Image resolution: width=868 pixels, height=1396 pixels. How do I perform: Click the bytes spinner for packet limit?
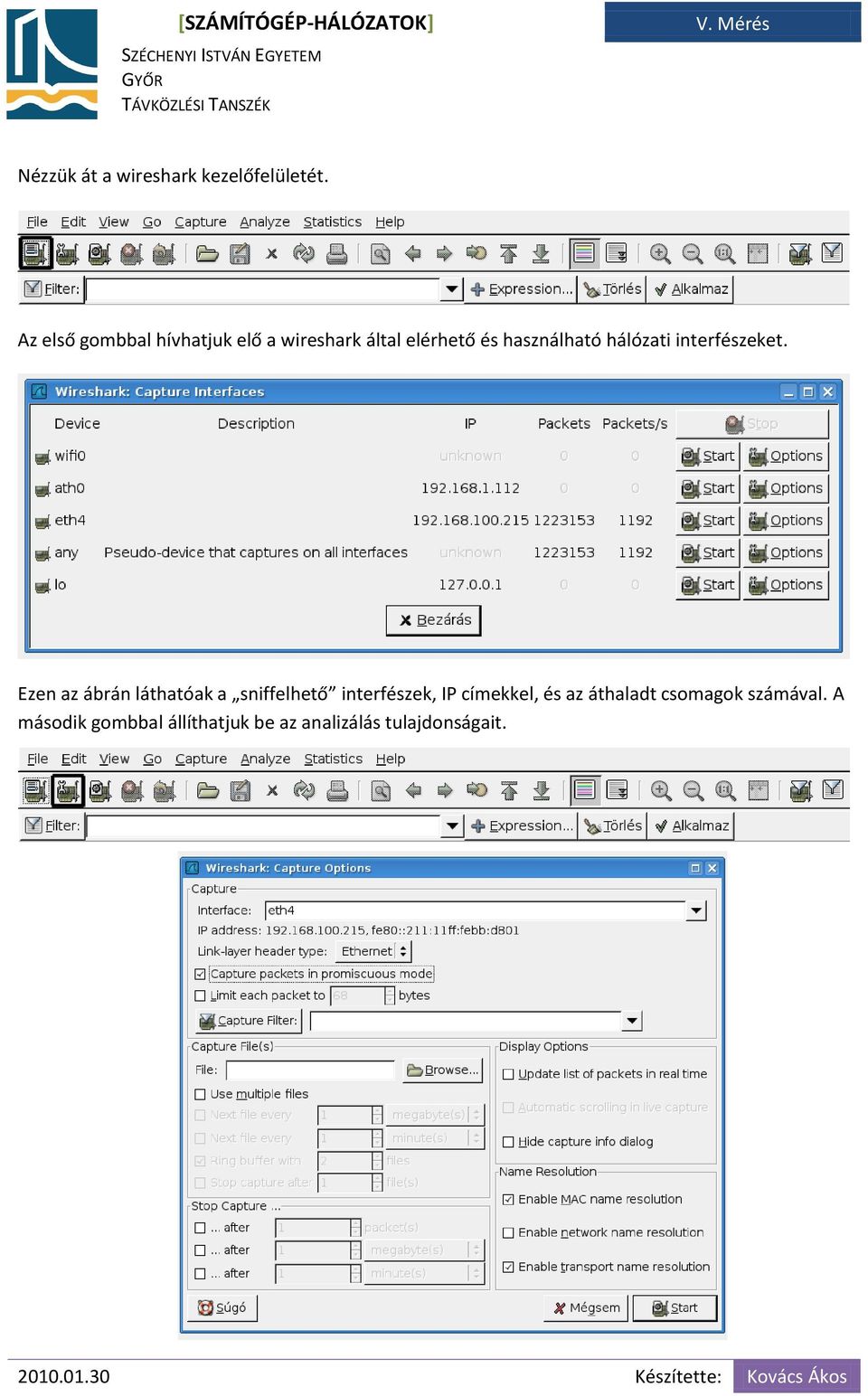(390, 995)
